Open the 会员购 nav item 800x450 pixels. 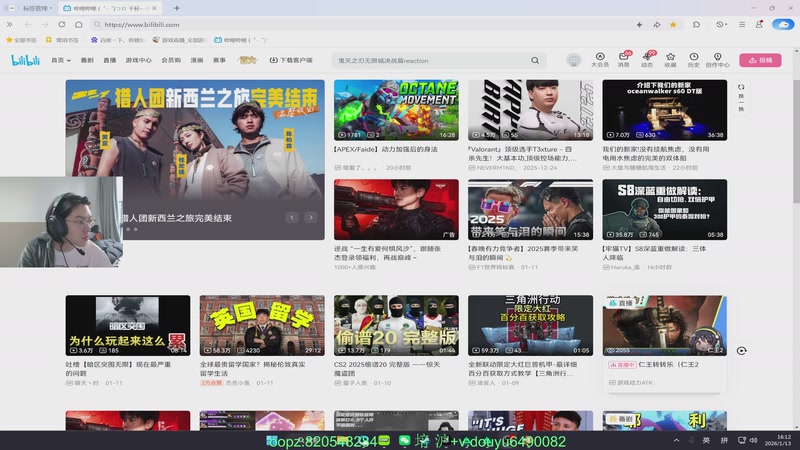171,60
